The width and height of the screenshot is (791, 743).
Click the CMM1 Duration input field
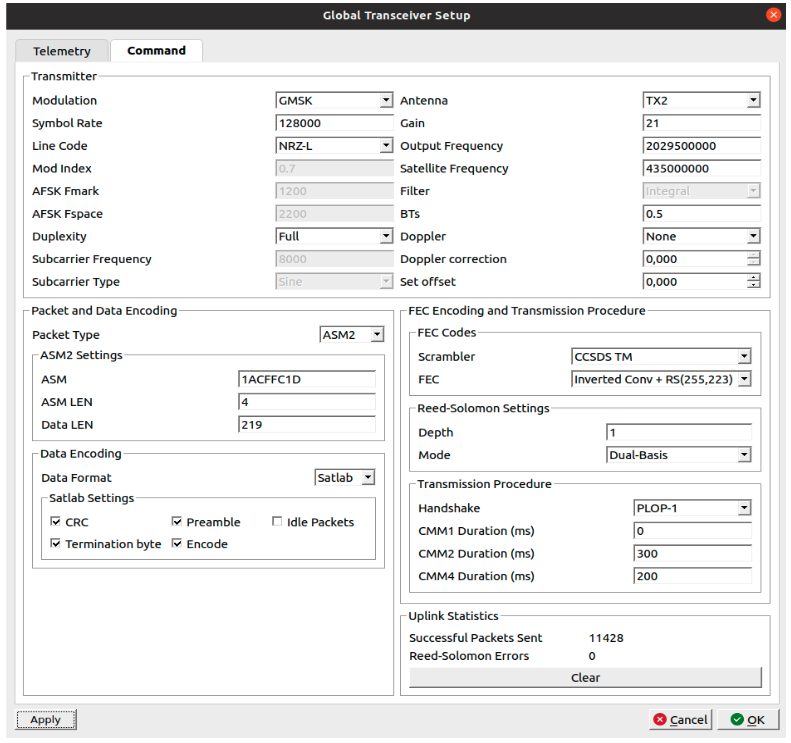point(692,531)
